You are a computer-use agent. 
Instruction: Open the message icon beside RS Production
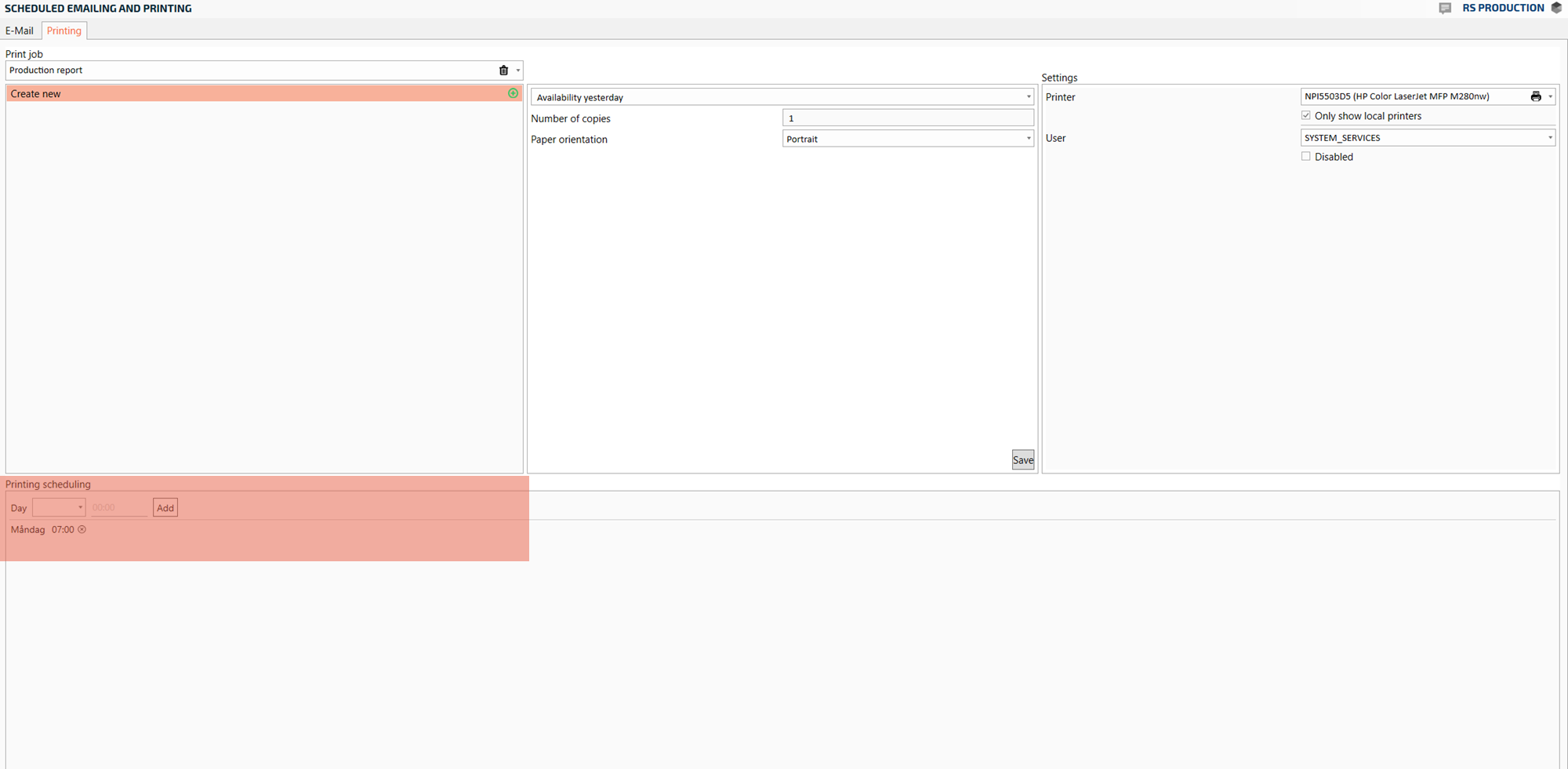[x=1445, y=8]
